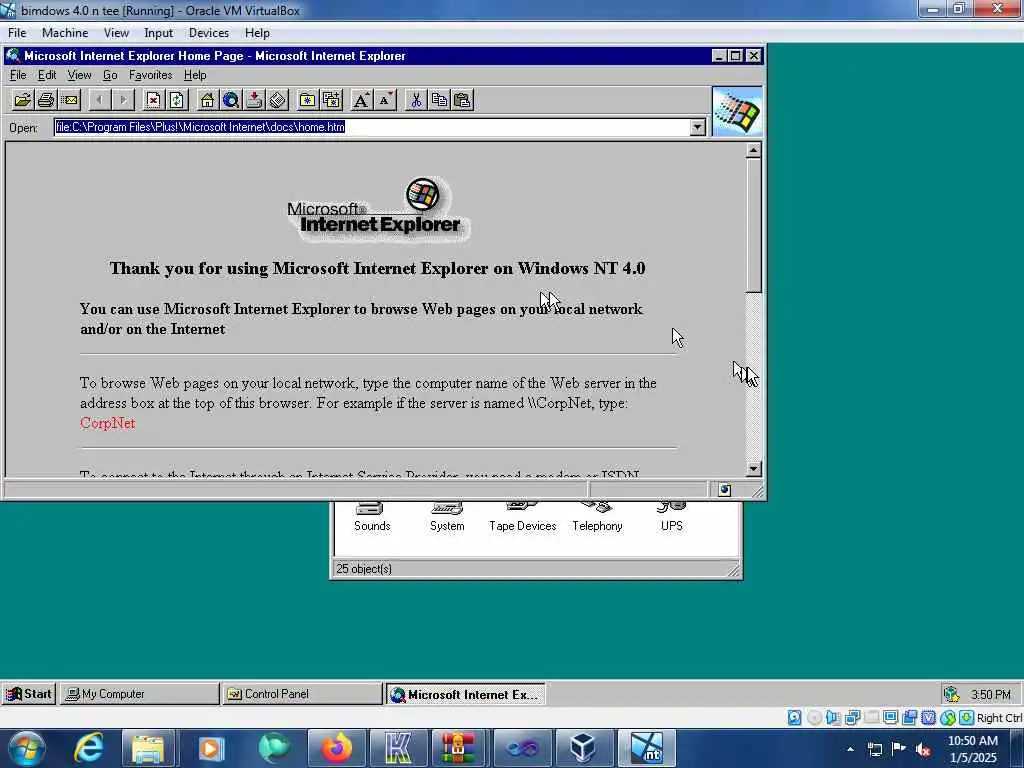
Task: Click the Open address input field
Action: [372, 127]
